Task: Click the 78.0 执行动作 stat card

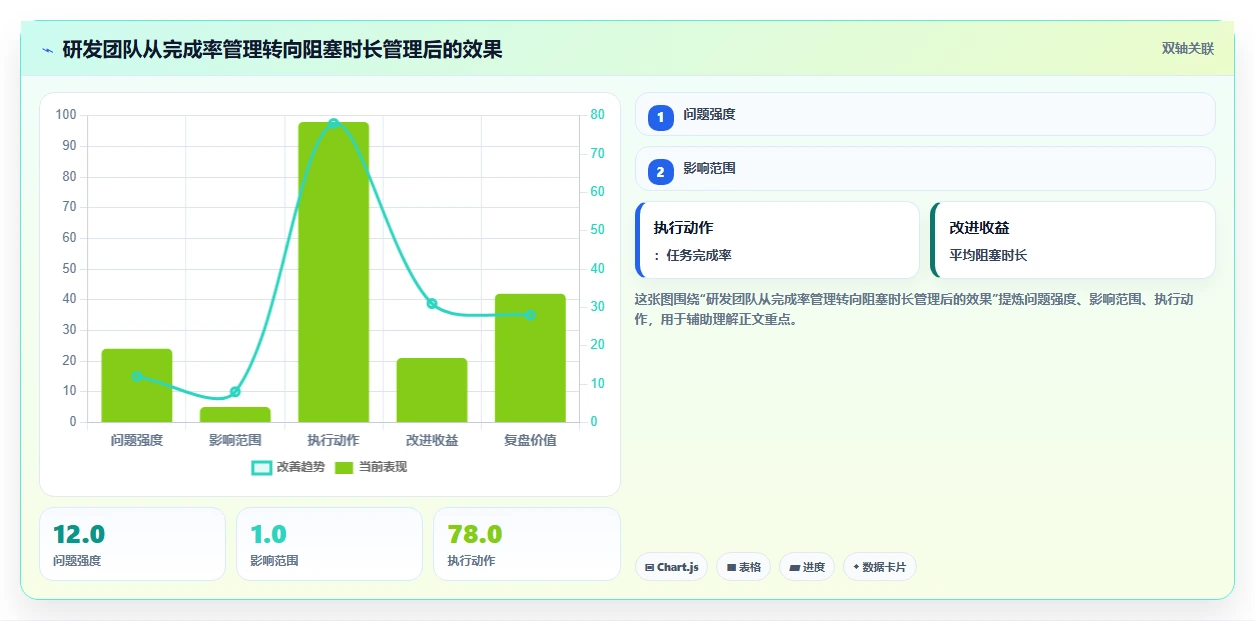Action: click(x=526, y=544)
